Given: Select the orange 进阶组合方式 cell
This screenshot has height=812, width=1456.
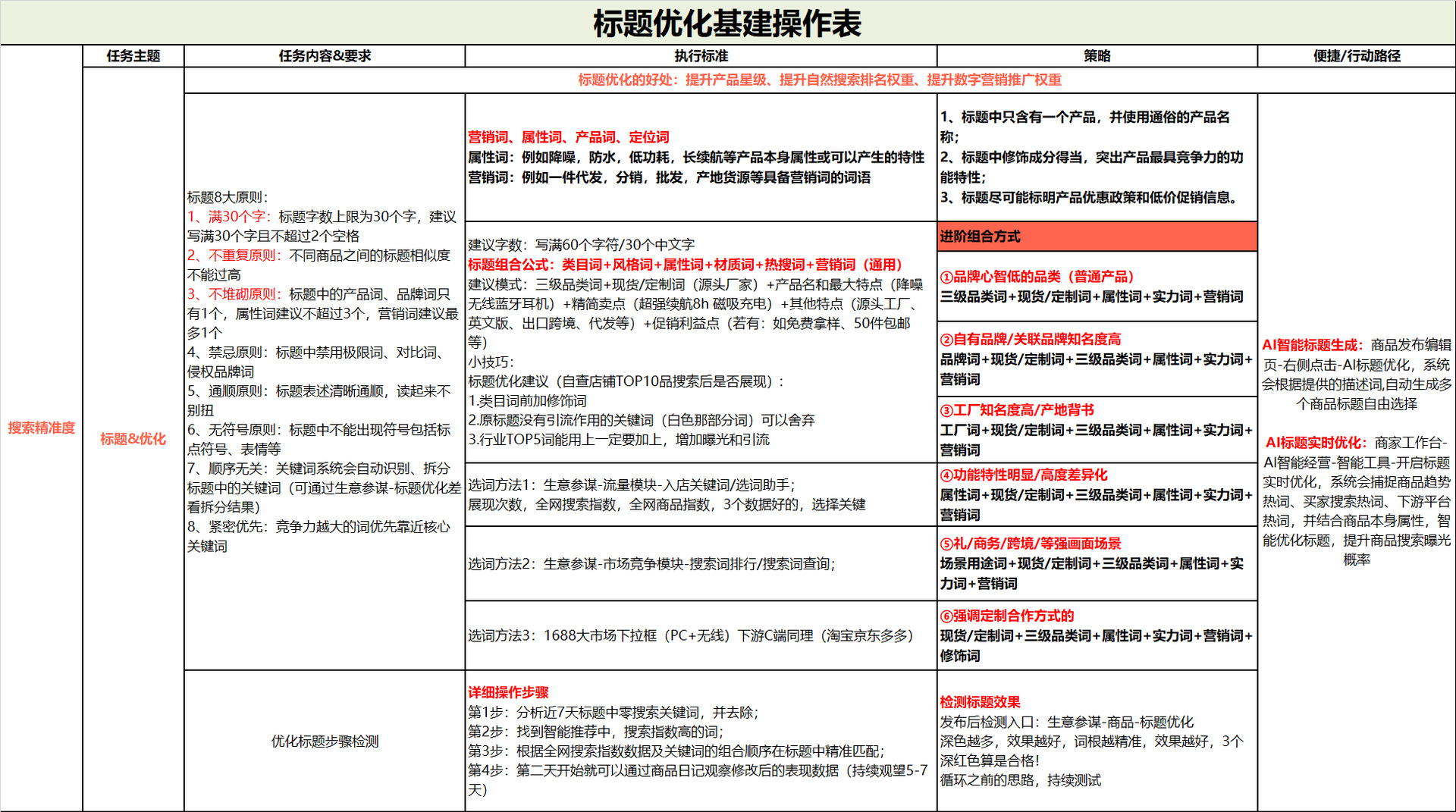Looking at the screenshot, I should 1097,237.
